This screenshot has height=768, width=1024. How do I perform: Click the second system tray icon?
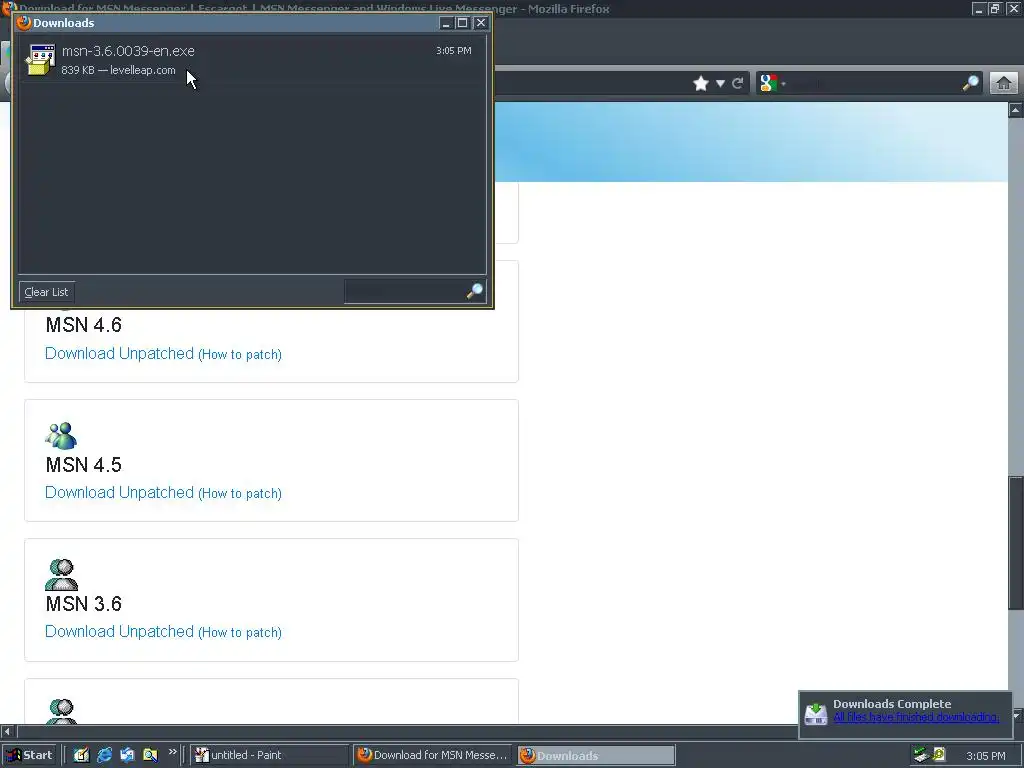[939, 755]
